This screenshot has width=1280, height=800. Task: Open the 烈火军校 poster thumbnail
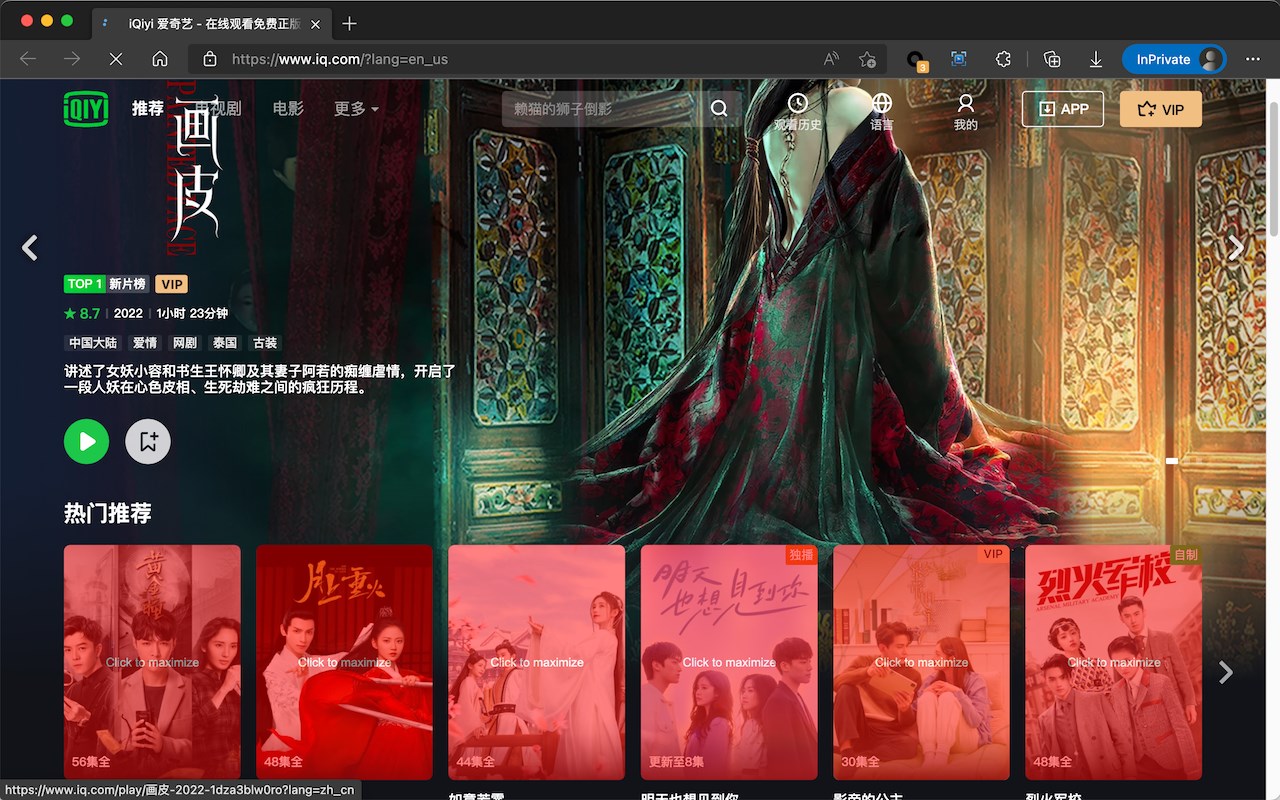[1114, 662]
